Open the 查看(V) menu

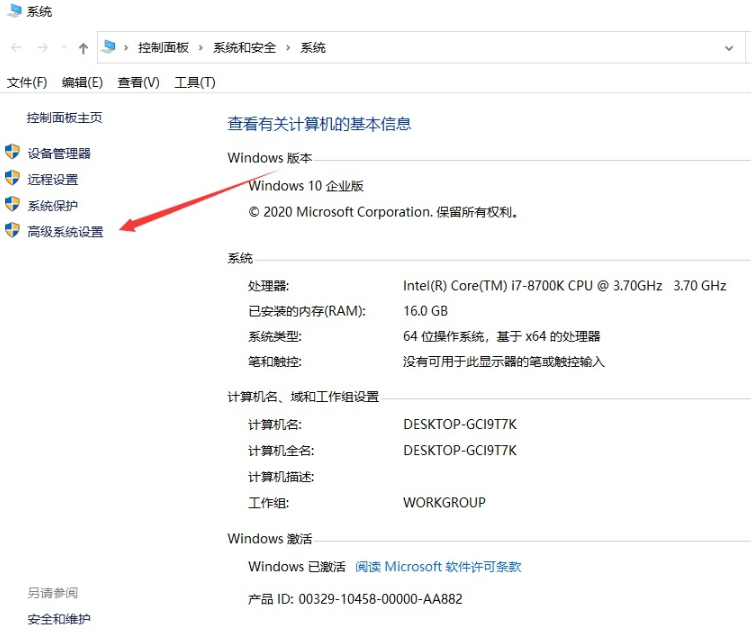(x=138, y=82)
